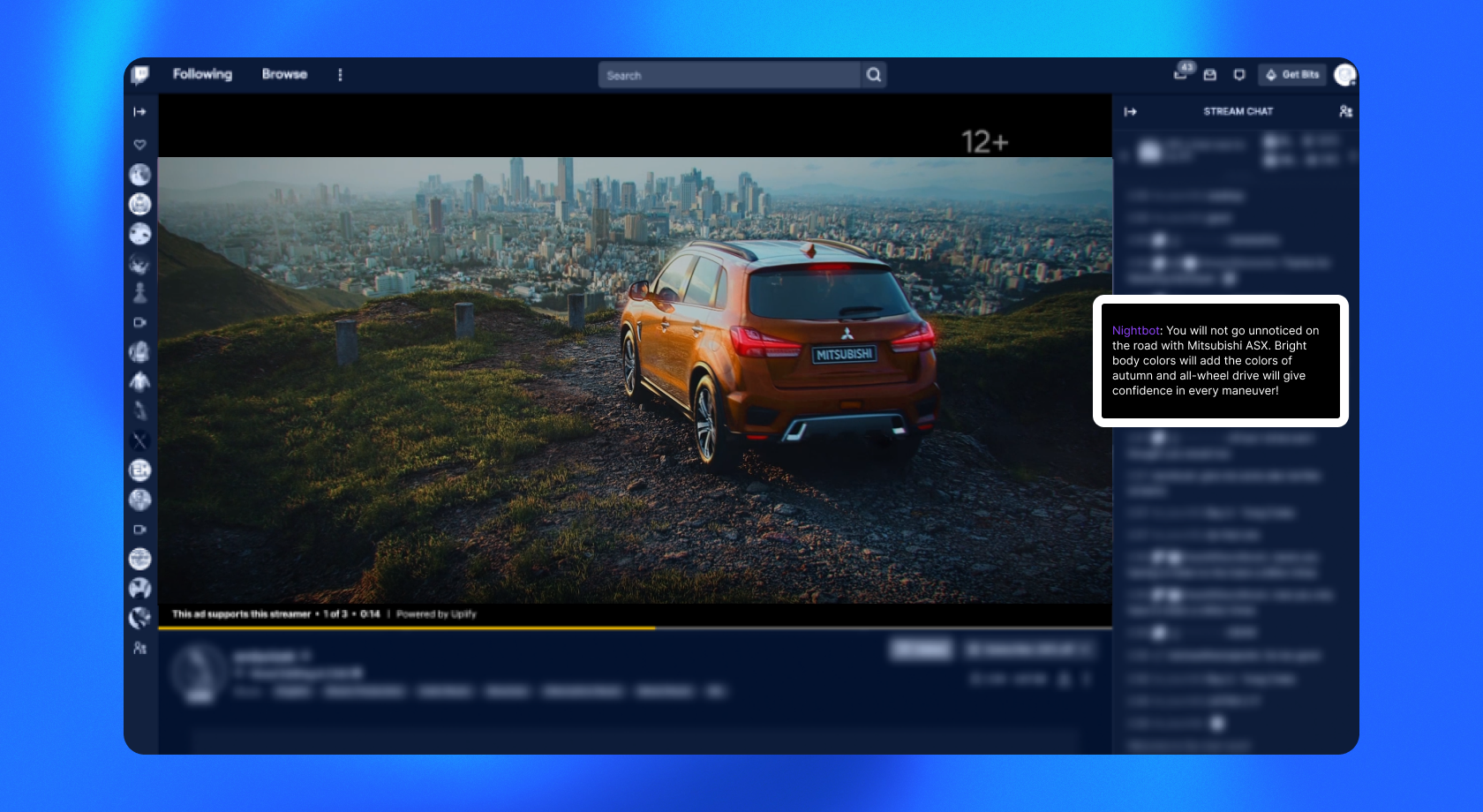Open the profile avatar menu
The height and width of the screenshot is (812, 1483).
[1345, 75]
